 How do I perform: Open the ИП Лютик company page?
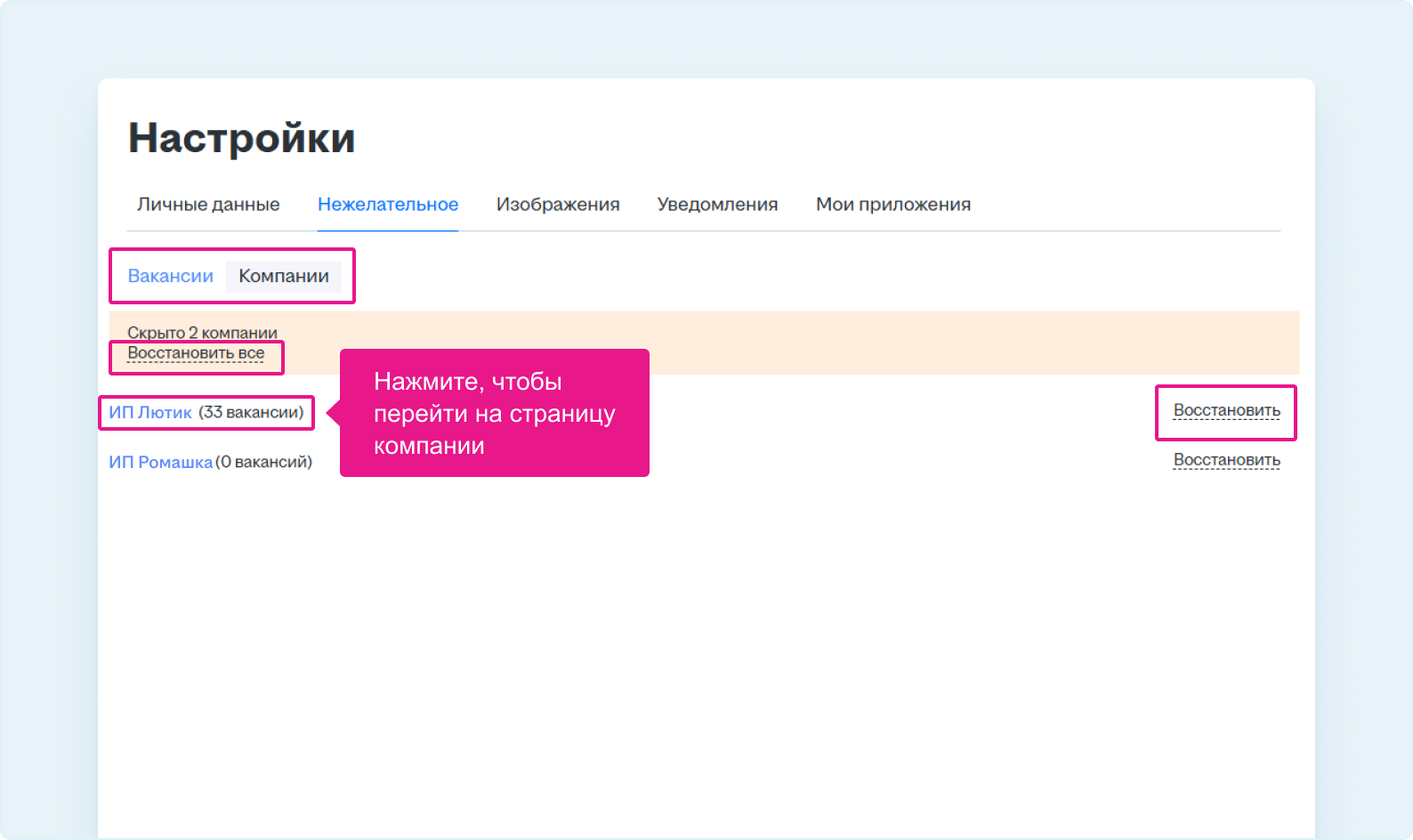pyautogui.click(x=150, y=413)
